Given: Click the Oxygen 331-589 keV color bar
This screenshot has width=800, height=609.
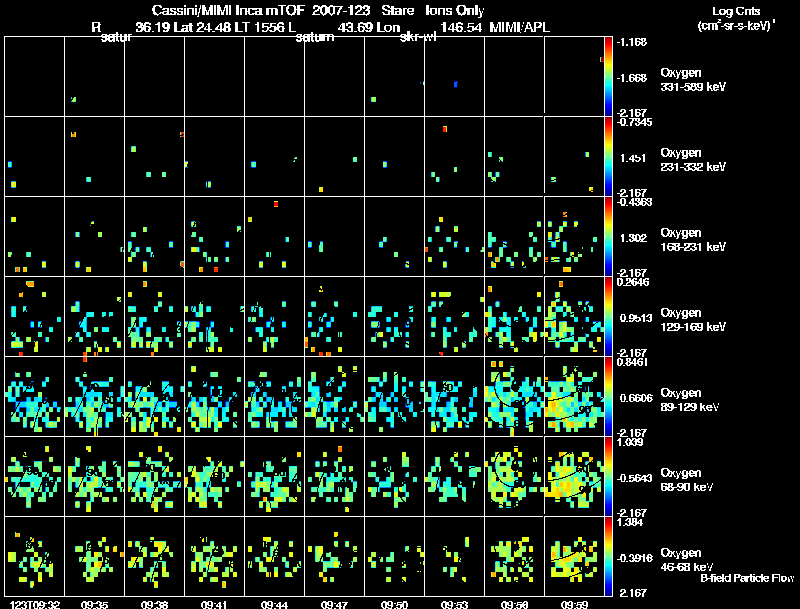Looking at the screenshot, I should tap(608, 76).
